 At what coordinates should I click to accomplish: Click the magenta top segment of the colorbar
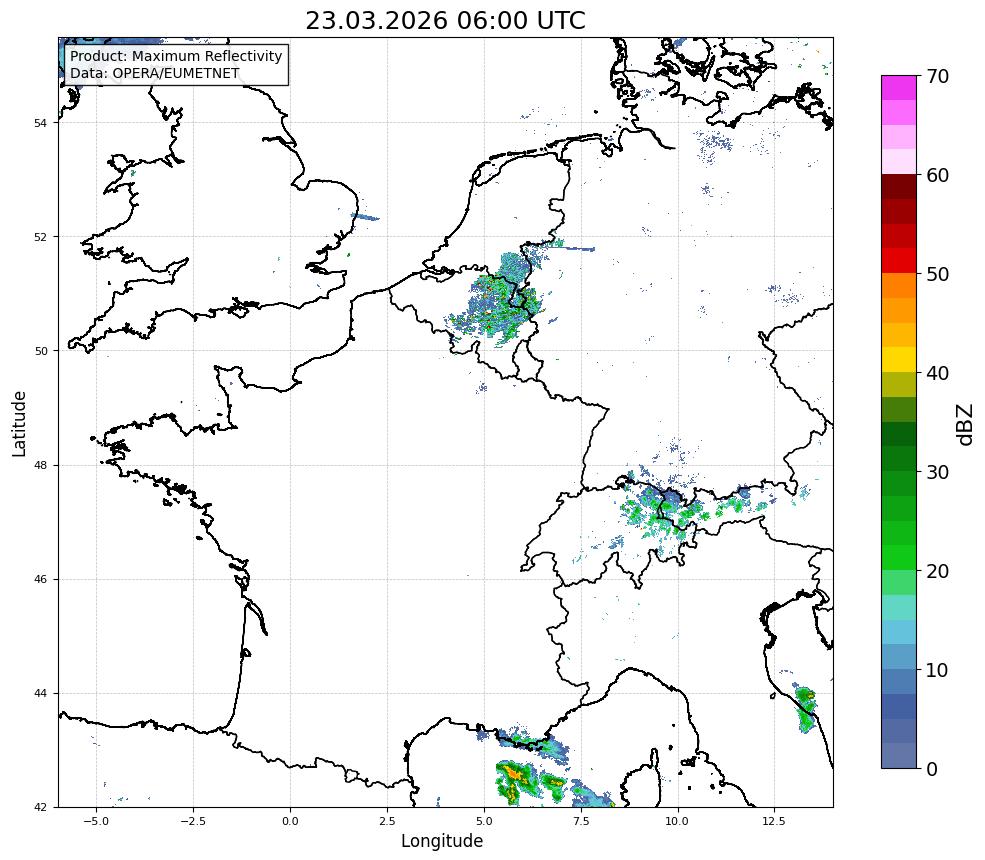tap(899, 88)
